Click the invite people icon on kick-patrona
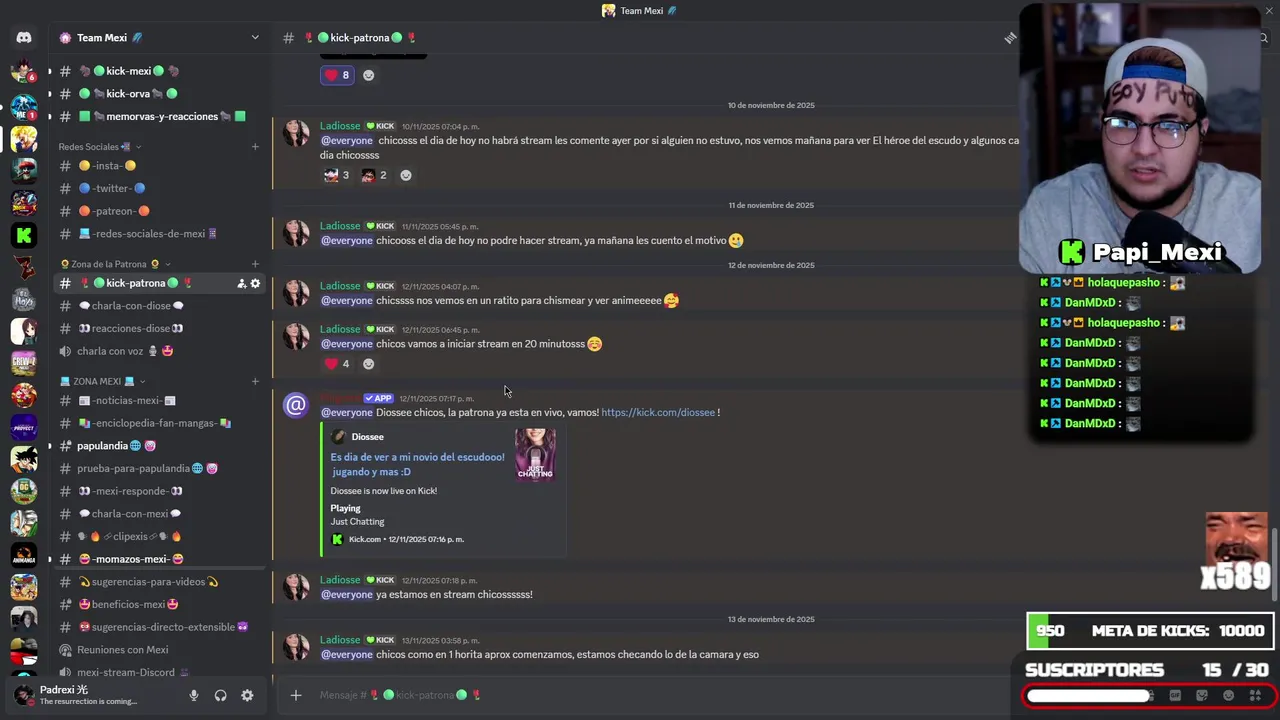Image resolution: width=1280 pixels, height=720 pixels. click(x=241, y=283)
